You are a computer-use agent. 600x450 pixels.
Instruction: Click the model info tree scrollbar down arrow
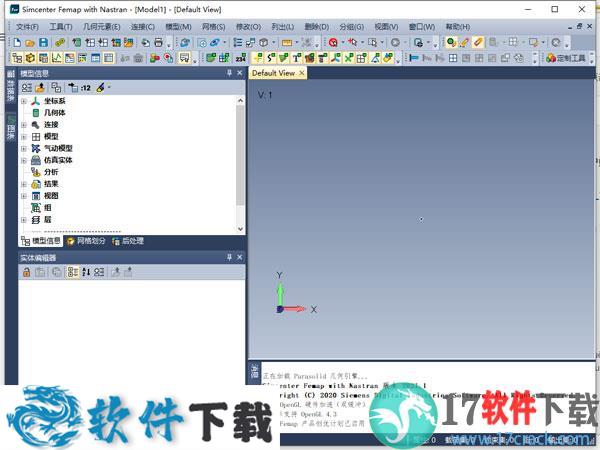pos(240,229)
